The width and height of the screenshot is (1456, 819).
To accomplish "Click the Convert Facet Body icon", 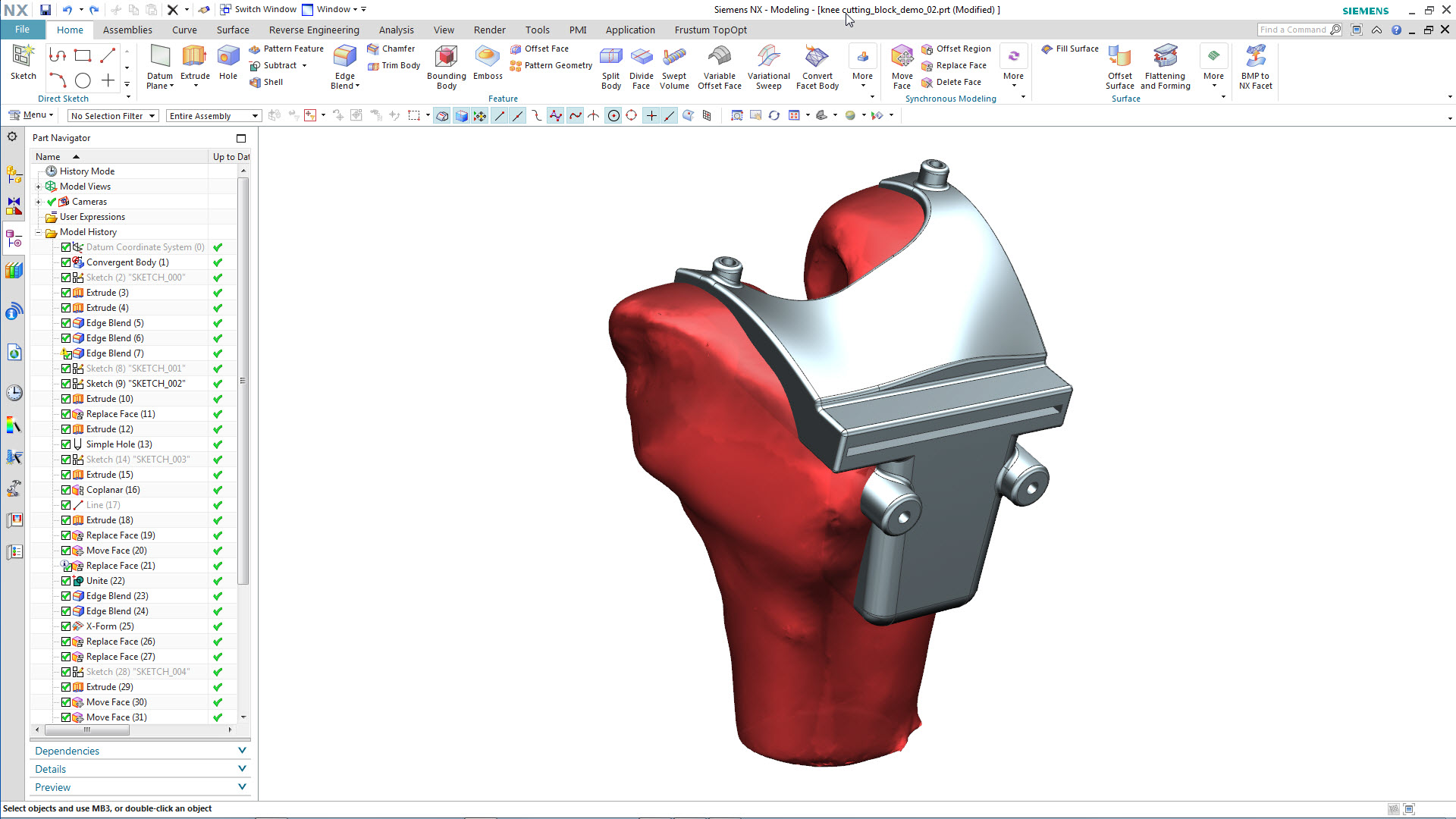I will [817, 58].
